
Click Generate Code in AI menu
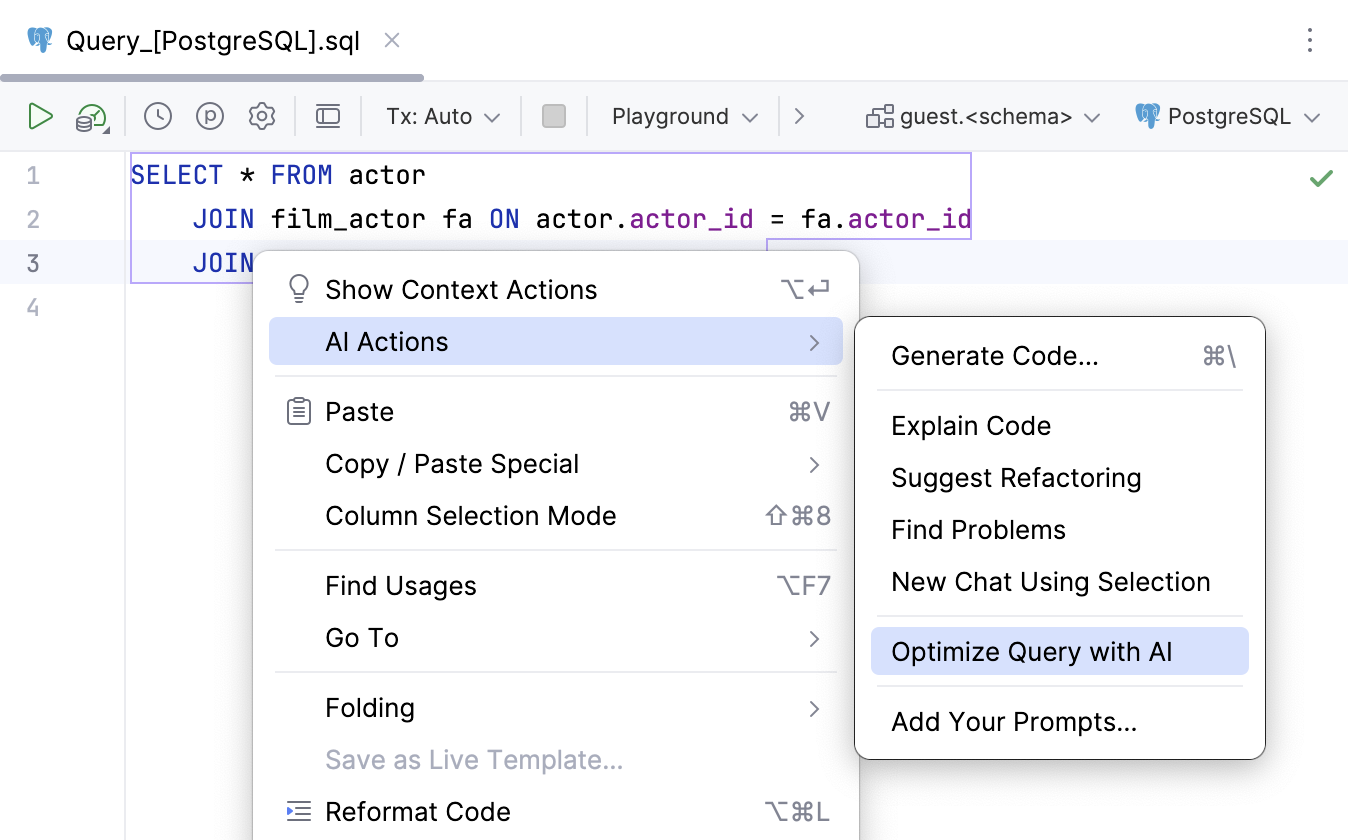click(x=994, y=356)
